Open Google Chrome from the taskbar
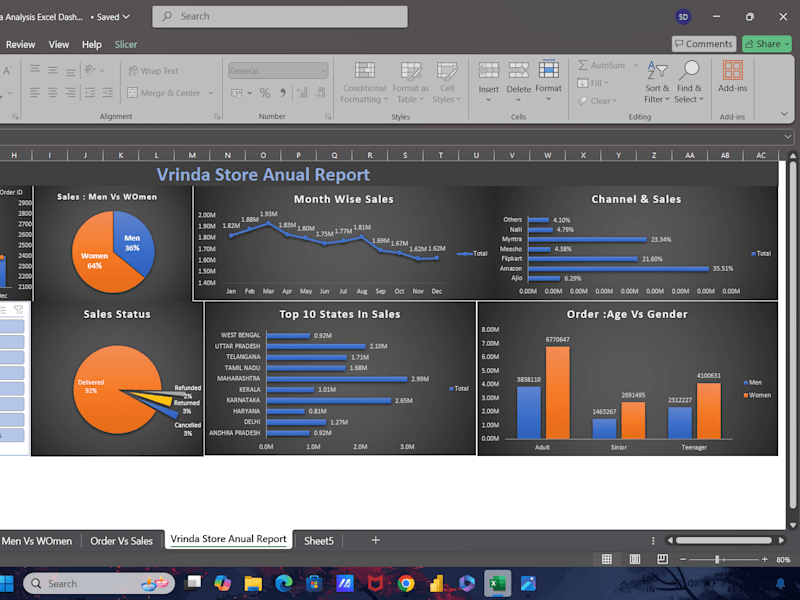The height and width of the screenshot is (600, 800). (406, 583)
